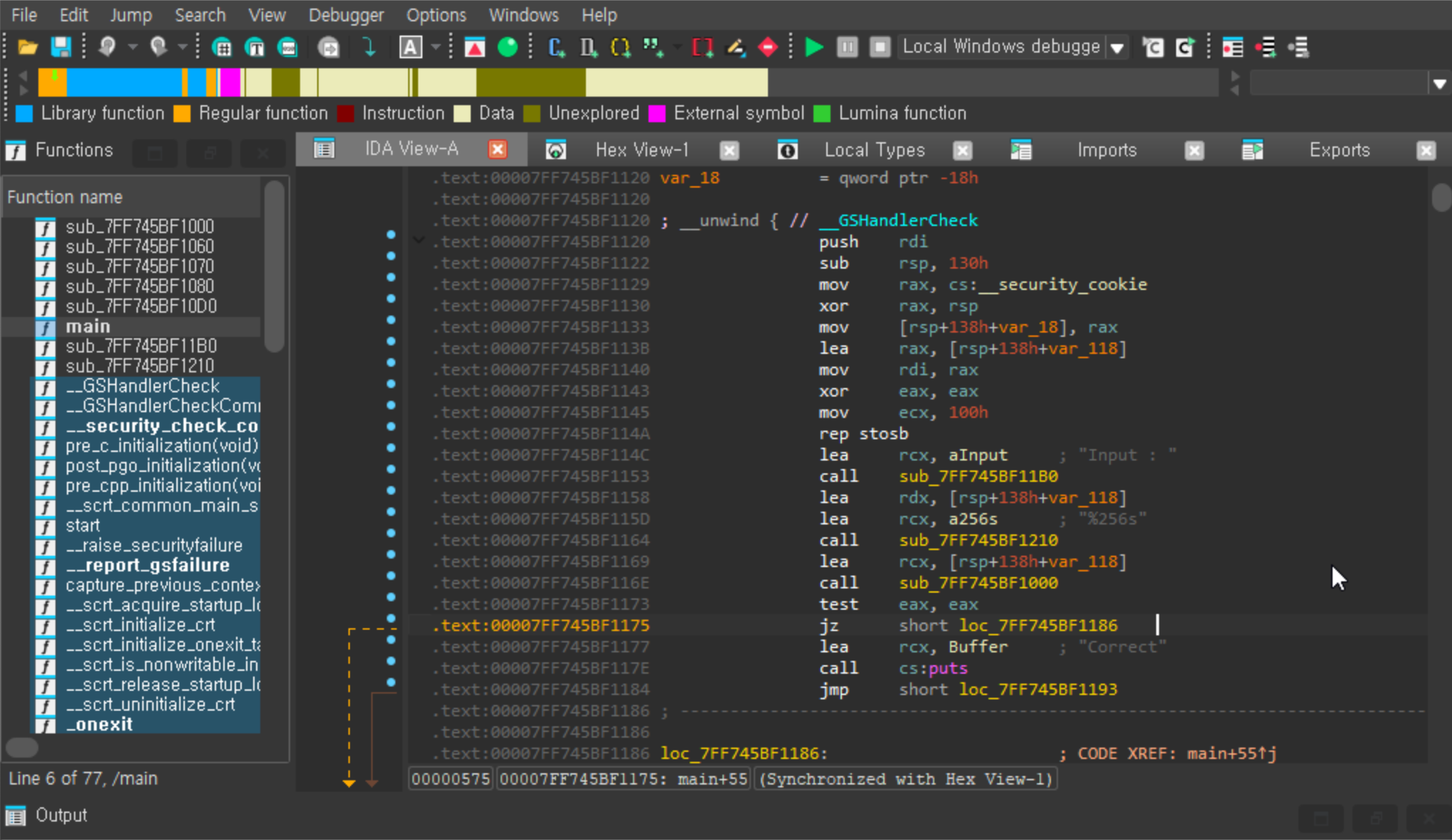This screenshot has height=840, width=1452.
Task: Click the green circle execution flow icon
Action: 508,48
